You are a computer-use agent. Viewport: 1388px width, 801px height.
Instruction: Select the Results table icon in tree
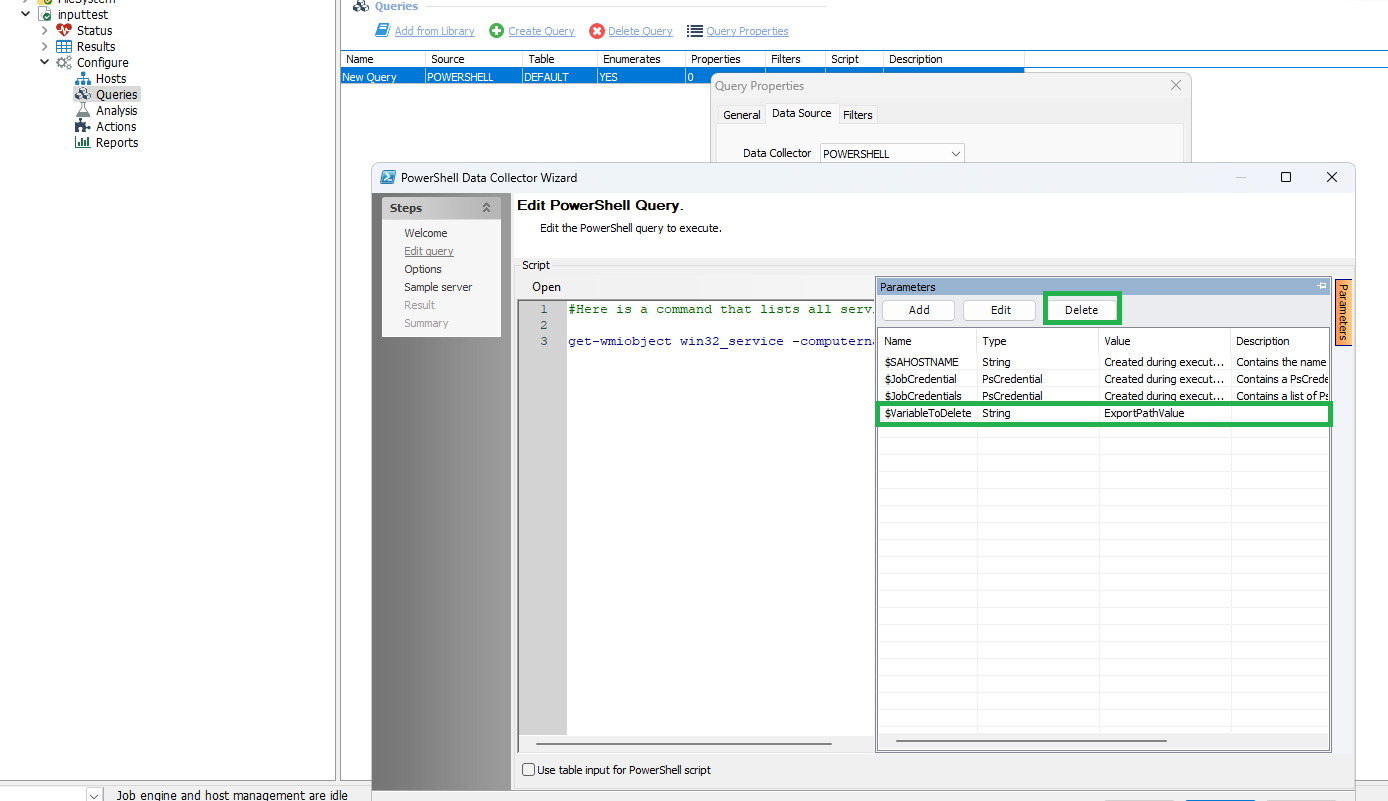coord(64,47)
